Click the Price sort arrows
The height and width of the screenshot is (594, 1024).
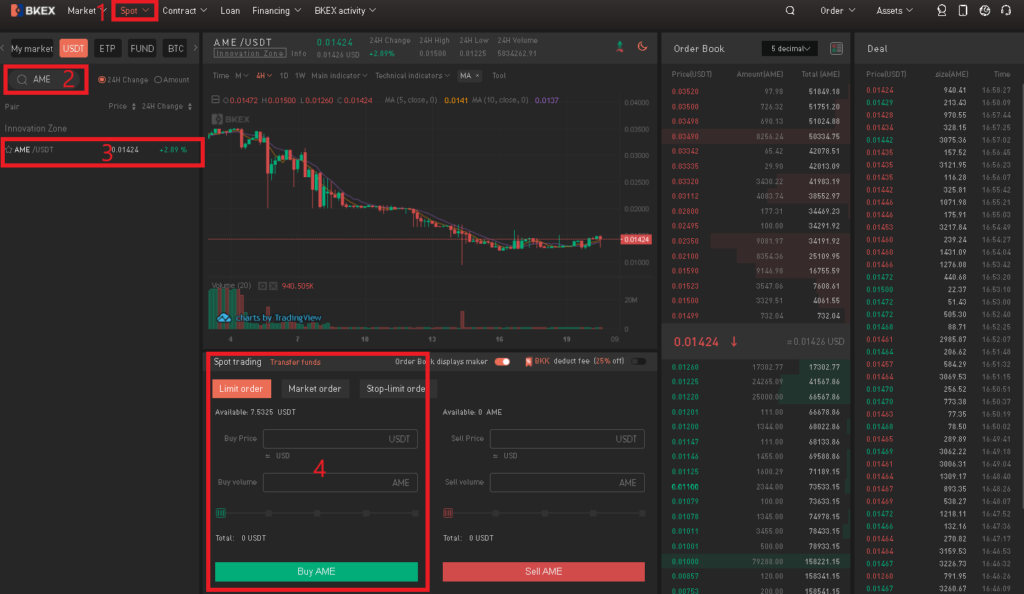133,106
